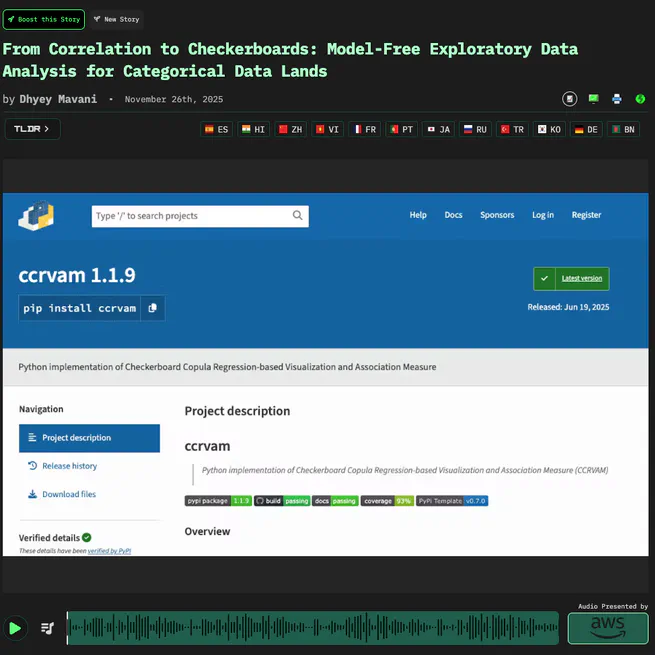Choose the DE German translation
655x655 pixels.
tap(586, 130)
